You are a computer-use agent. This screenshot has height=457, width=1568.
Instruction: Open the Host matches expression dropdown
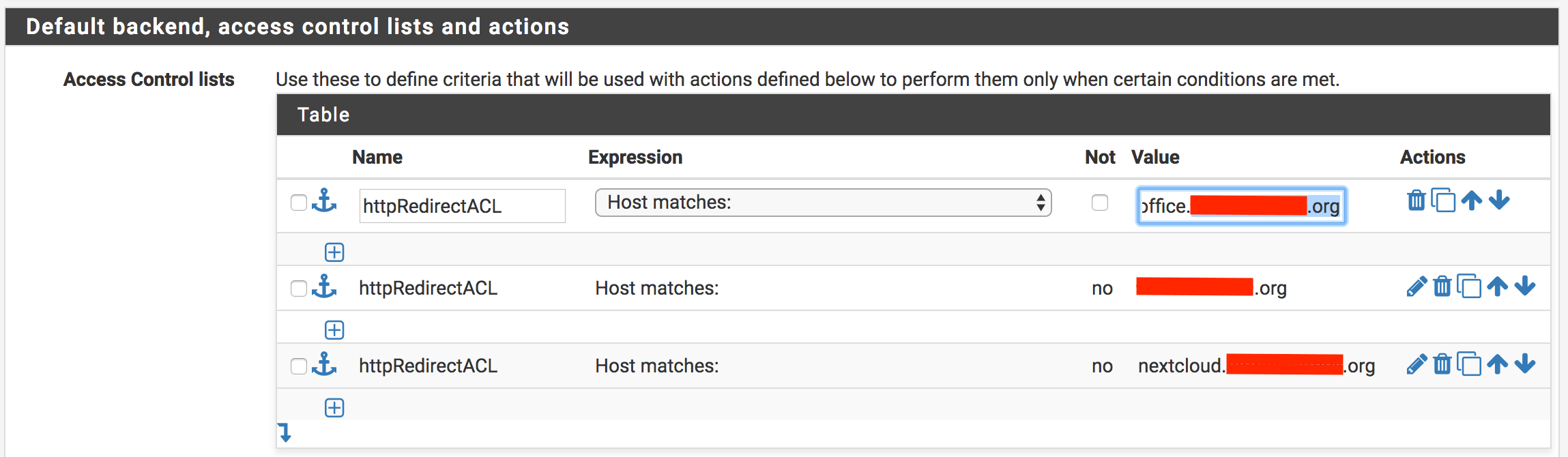(x=822, y=203)
